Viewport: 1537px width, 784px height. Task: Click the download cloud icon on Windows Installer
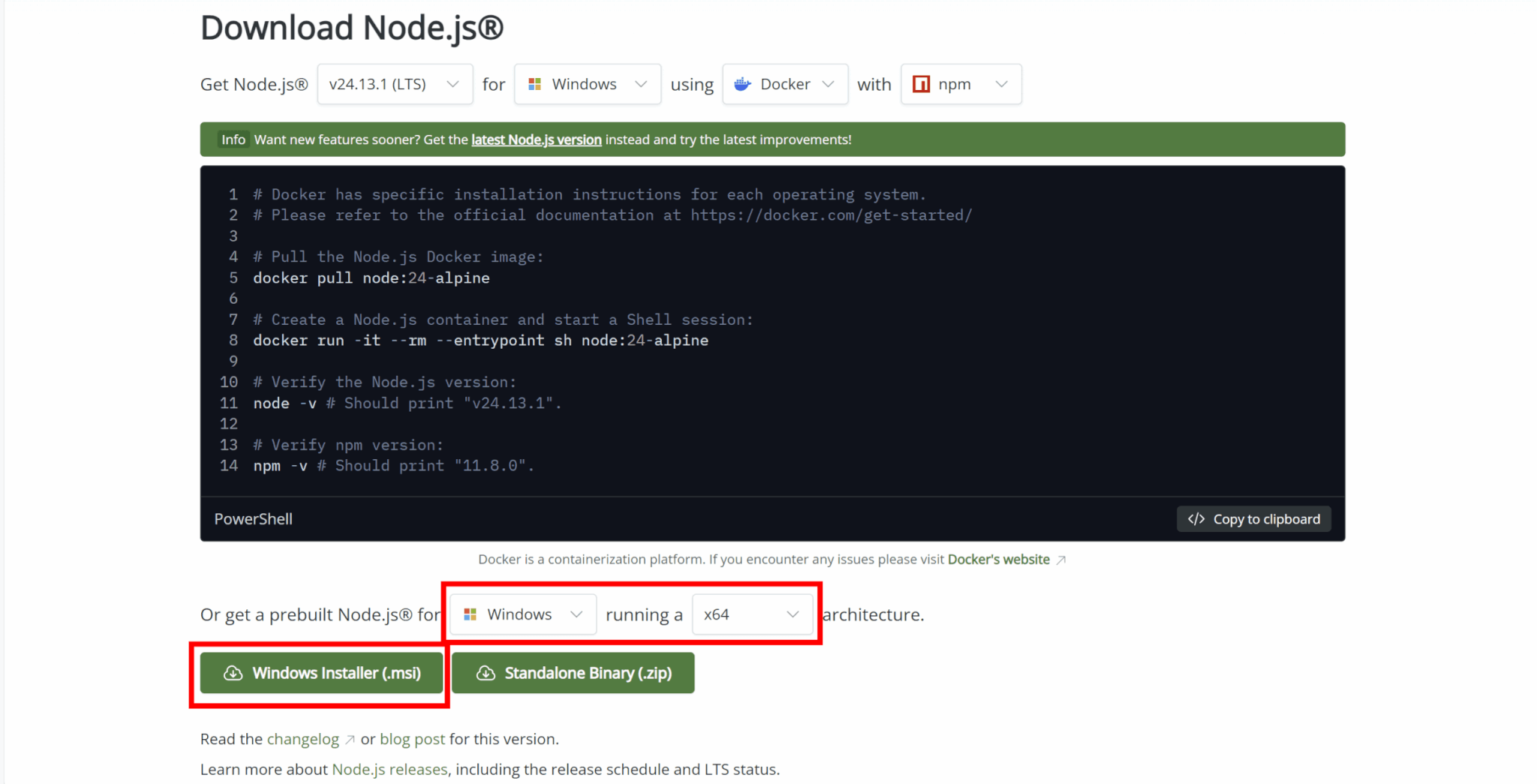[233, 673]
